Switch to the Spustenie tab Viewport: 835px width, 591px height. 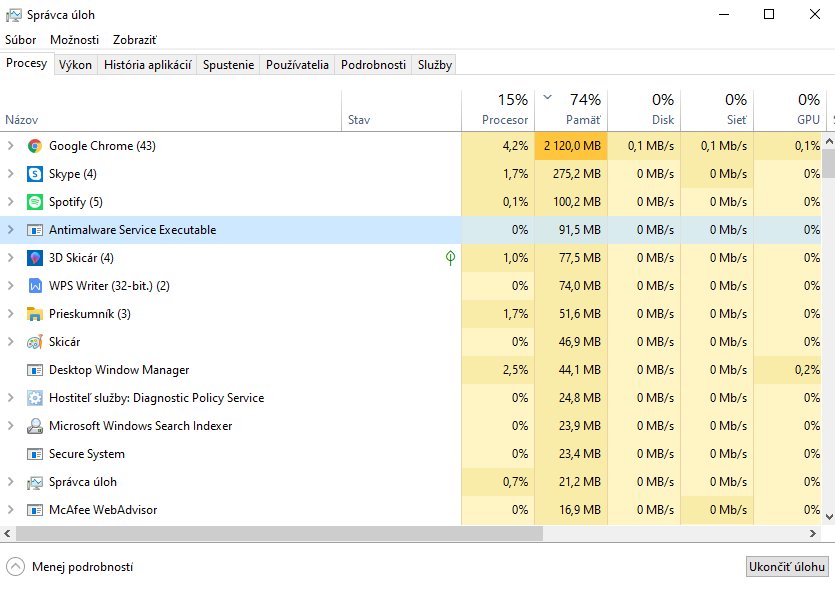[228, 65]
